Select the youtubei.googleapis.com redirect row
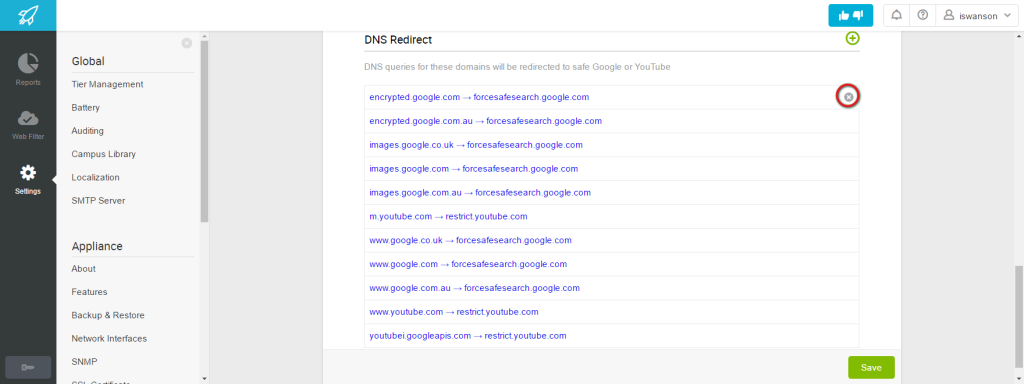Screen dimensions: 1024x384 pos(611,336)
